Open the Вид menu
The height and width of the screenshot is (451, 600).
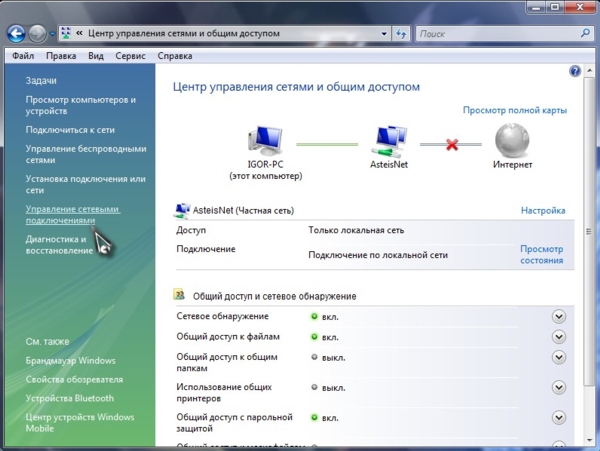point(96,56)
